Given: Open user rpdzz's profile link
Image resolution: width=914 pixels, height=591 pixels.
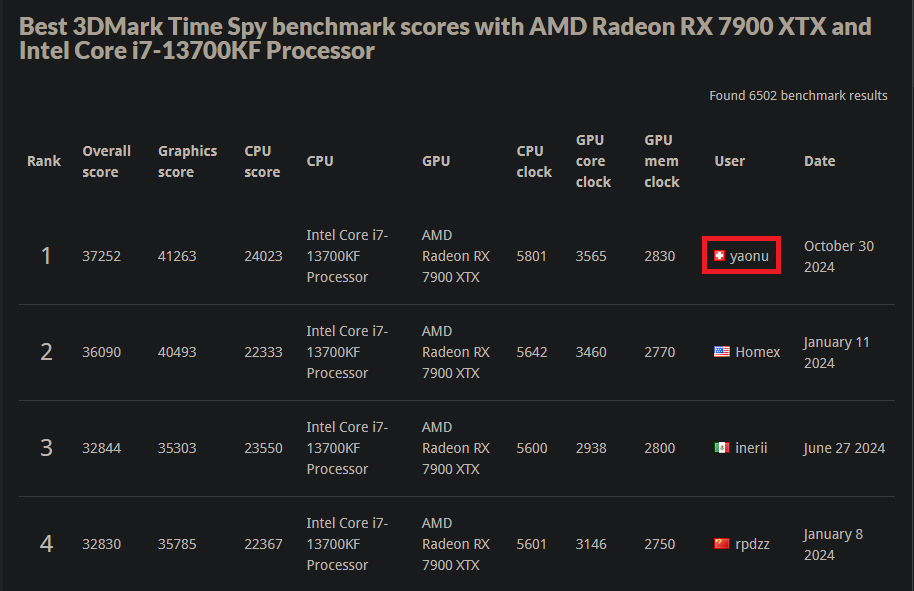Looking at the screenshot, I should pos(753,544).
